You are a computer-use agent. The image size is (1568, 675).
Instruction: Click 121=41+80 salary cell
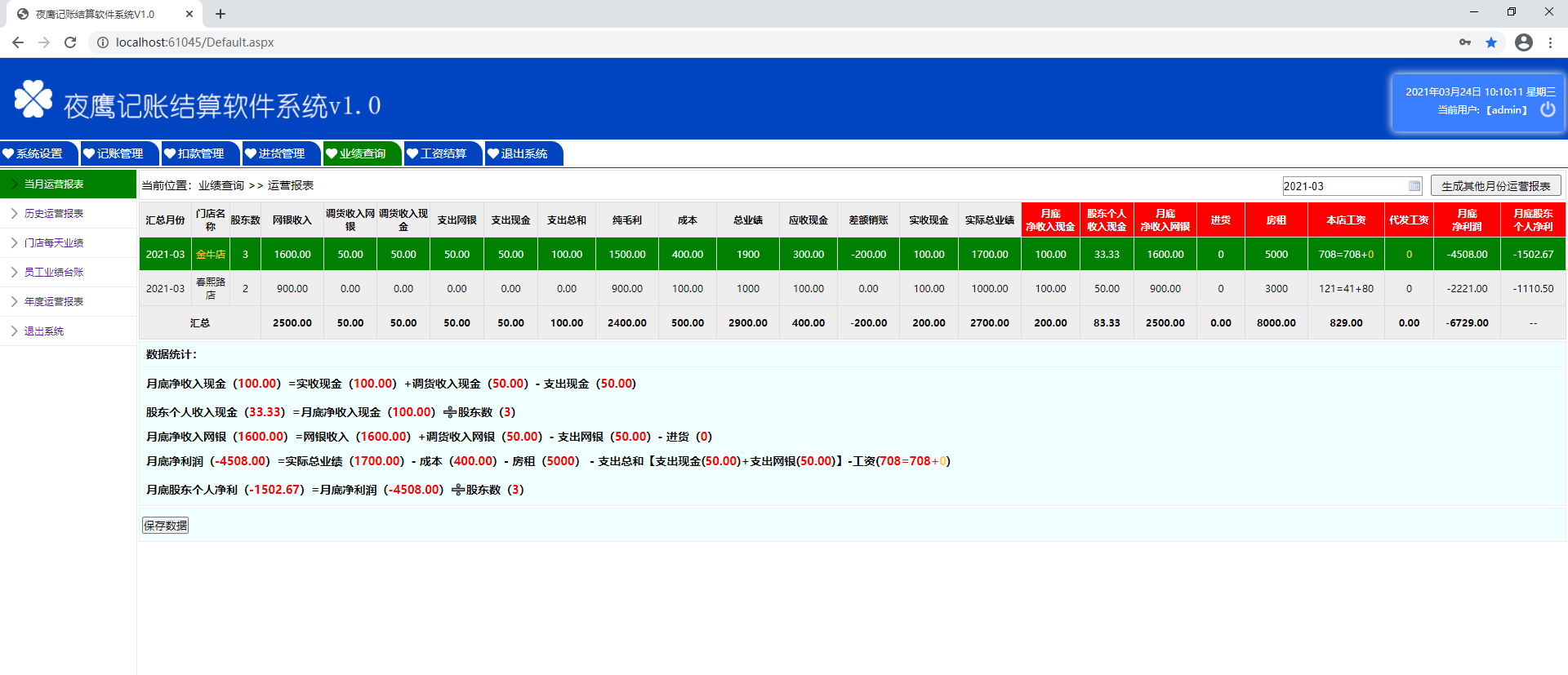pos(1346,289)
